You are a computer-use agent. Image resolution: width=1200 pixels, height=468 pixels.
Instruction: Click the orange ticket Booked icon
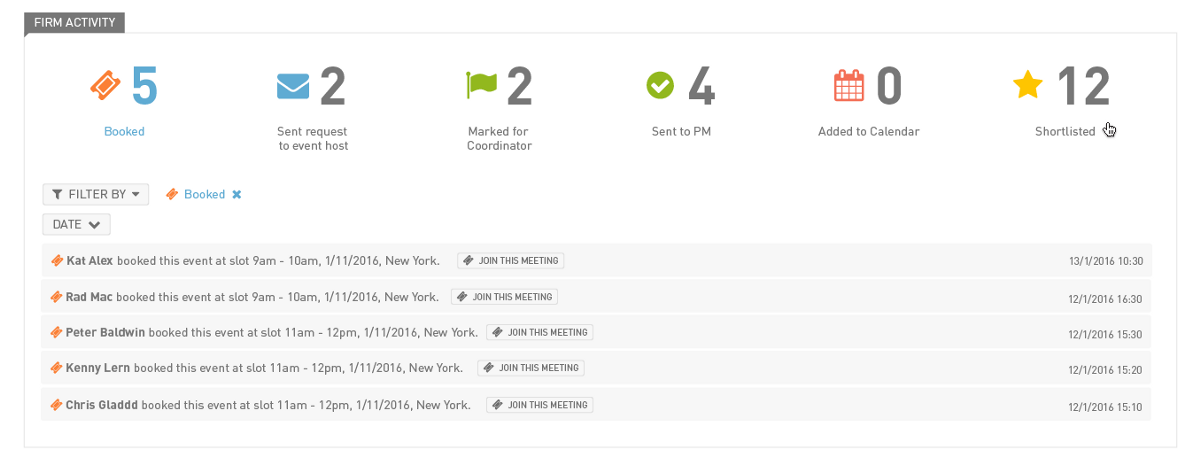[105, 87]
